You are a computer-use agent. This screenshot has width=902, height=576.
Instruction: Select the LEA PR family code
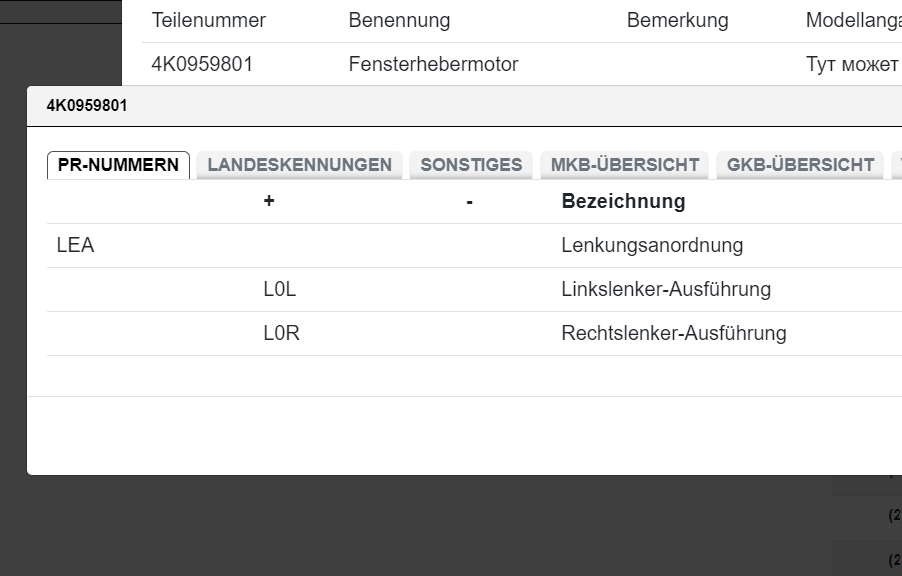75,245
